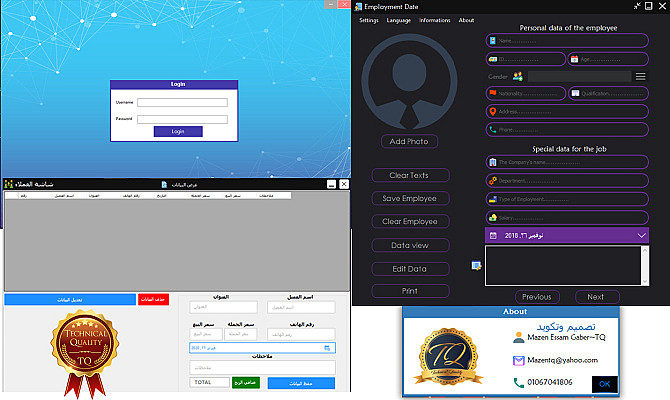The height and width of the screenshot is (400, 670).
Task: Click the notes edit icon beside the text box
Action: pos(476,266)
